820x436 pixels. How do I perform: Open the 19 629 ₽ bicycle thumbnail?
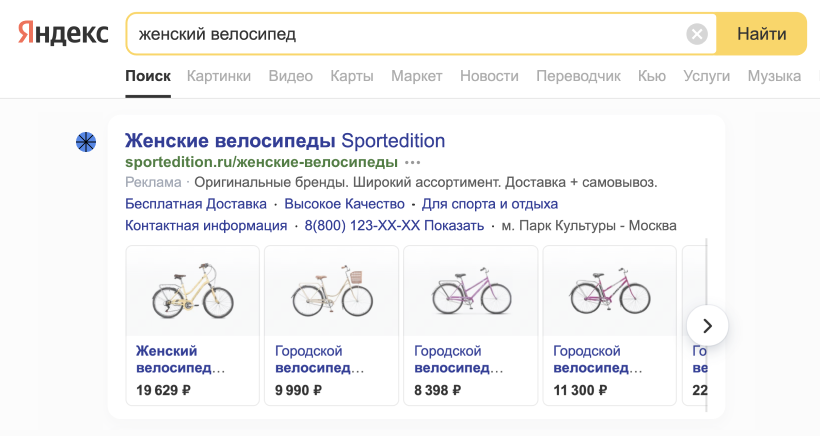[x=192, y=293]
